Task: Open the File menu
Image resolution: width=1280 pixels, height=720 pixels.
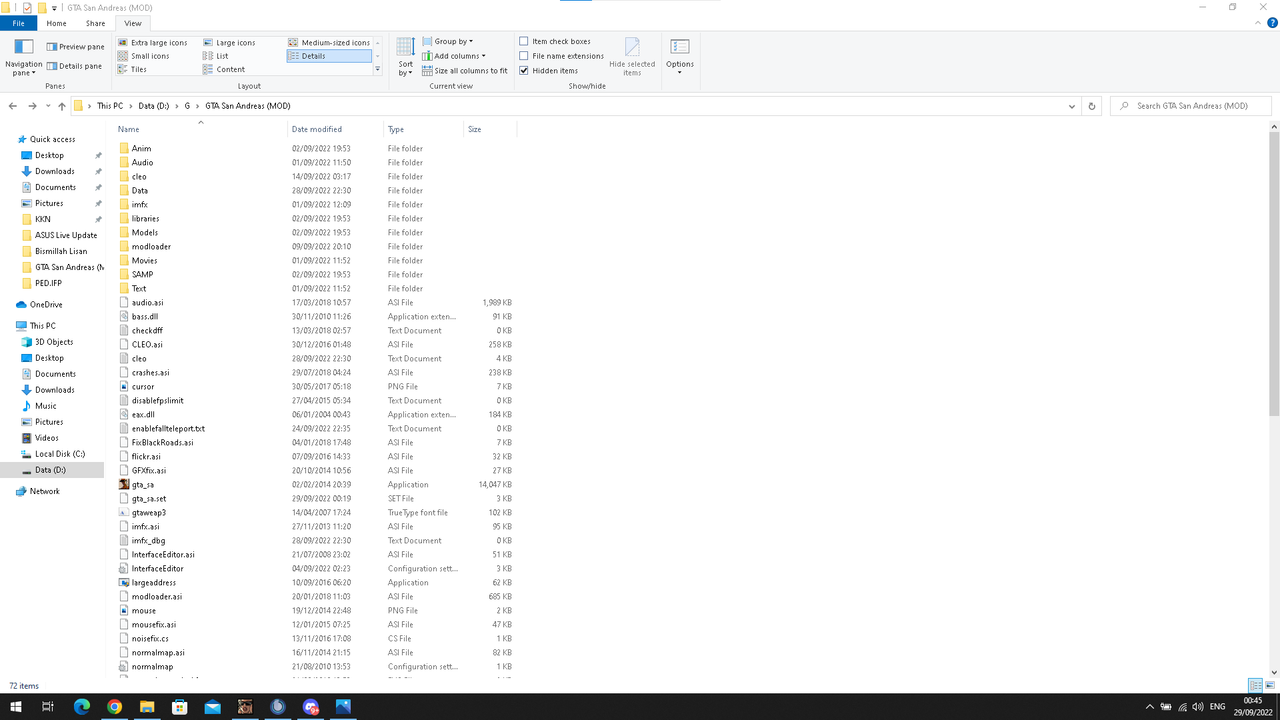Action: click(x=18, y=23)
